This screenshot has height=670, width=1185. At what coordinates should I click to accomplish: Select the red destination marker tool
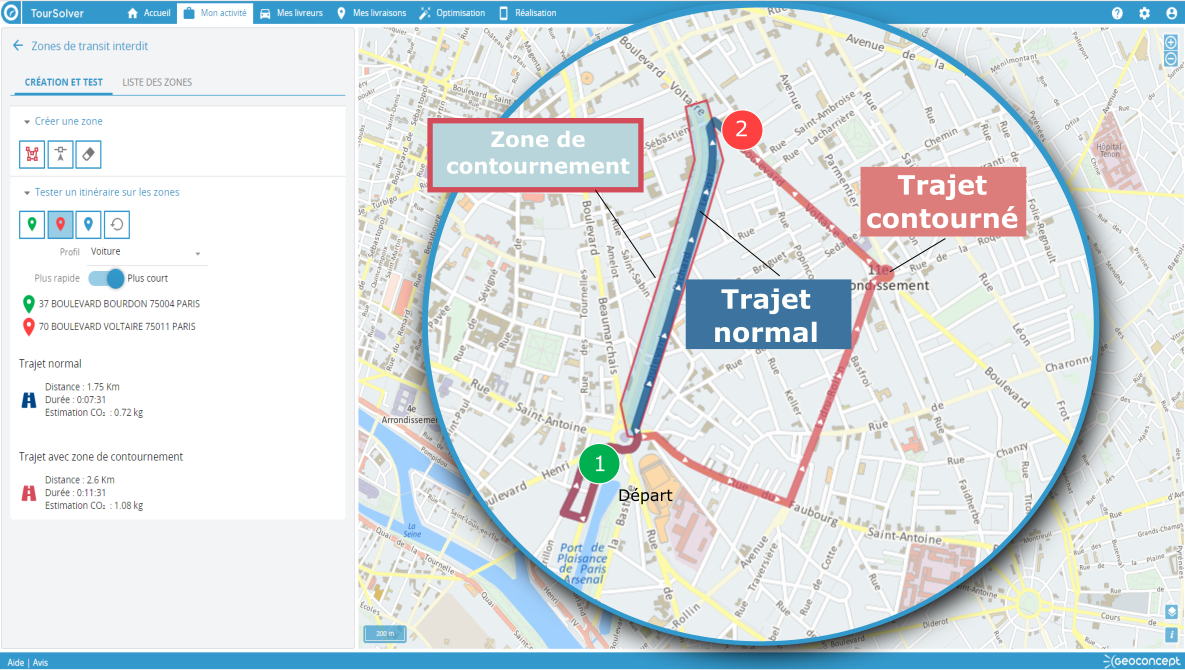pyautogui.click(x=60, y=224)
